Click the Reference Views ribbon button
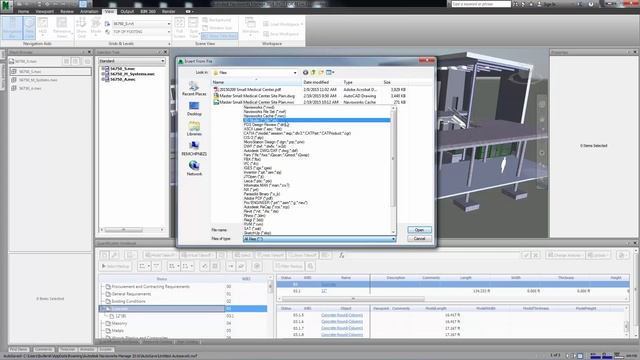Viewport: 640px width, 360px height. tap(62, 27)
